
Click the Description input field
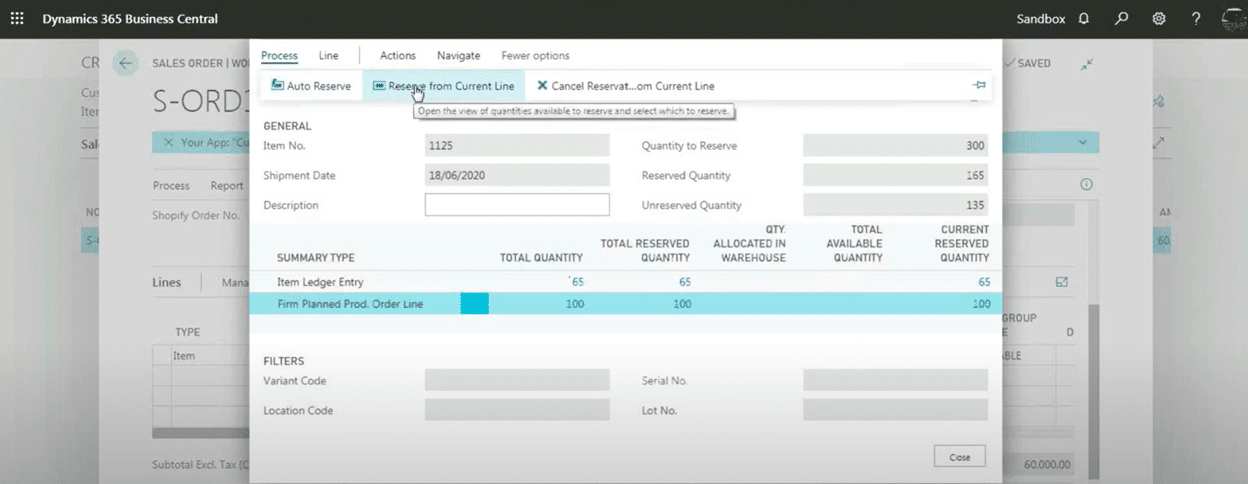pyautogui.click(x=517, y=205)
